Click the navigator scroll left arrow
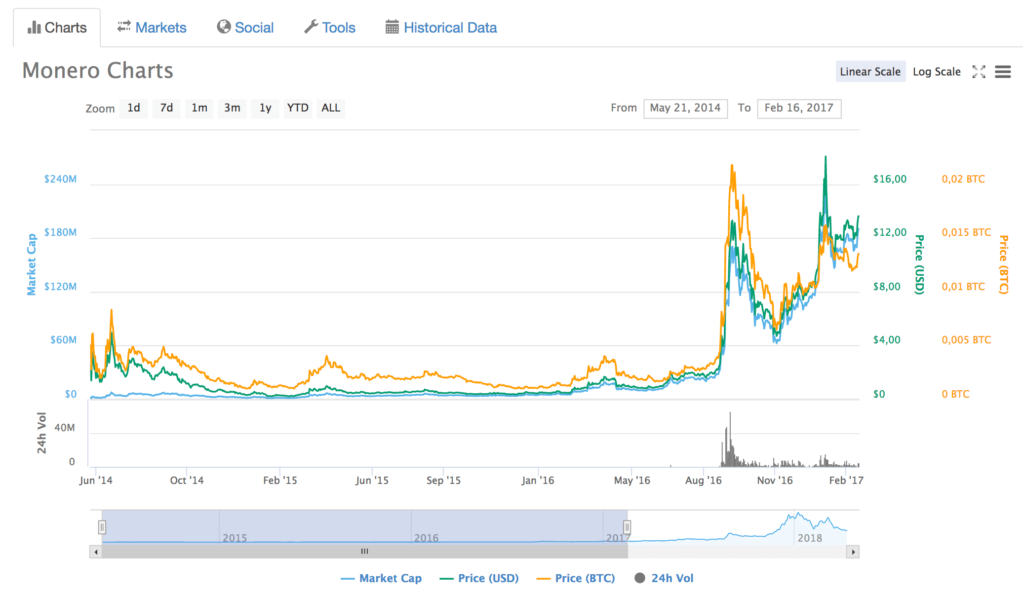The image size is (1024, 591). point(96,551)
